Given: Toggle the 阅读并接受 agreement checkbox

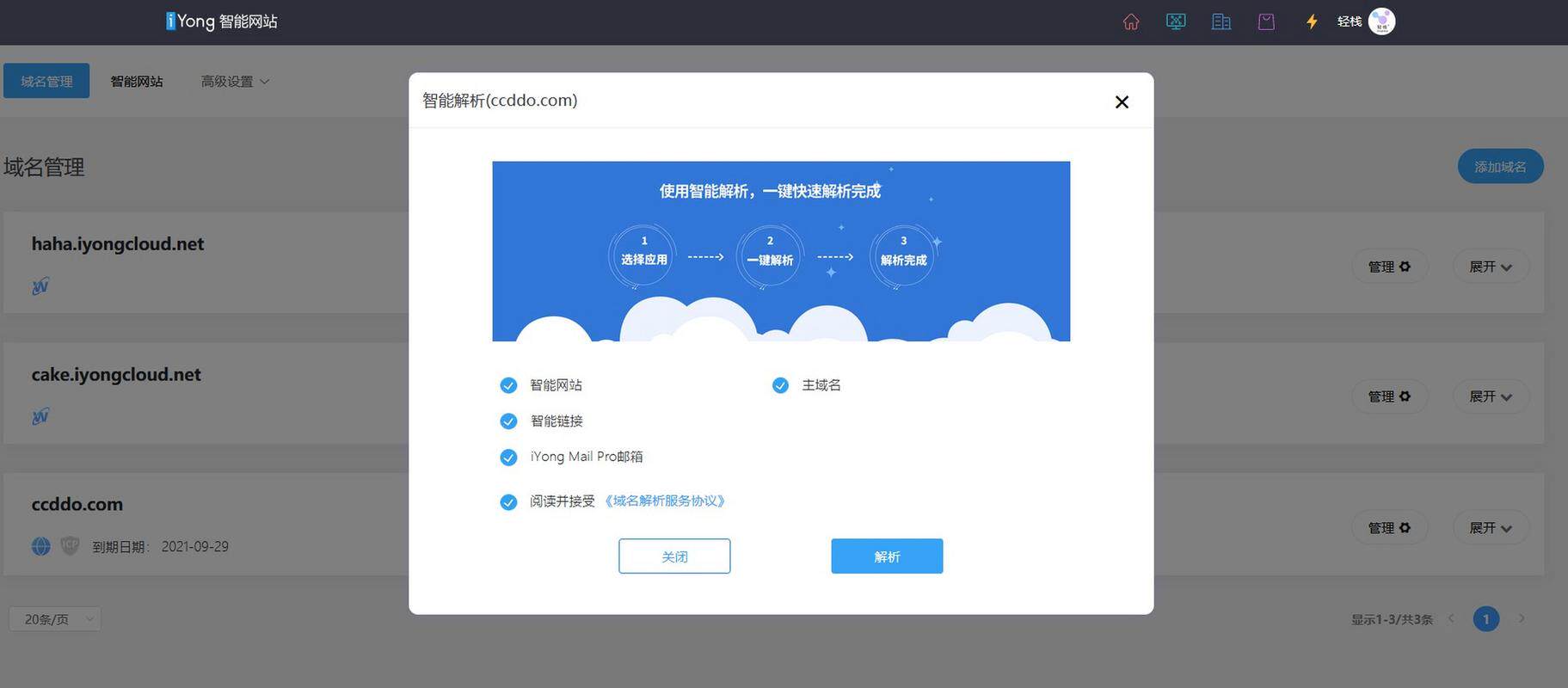Looking at the screenshot, I should tap(508, 502).
